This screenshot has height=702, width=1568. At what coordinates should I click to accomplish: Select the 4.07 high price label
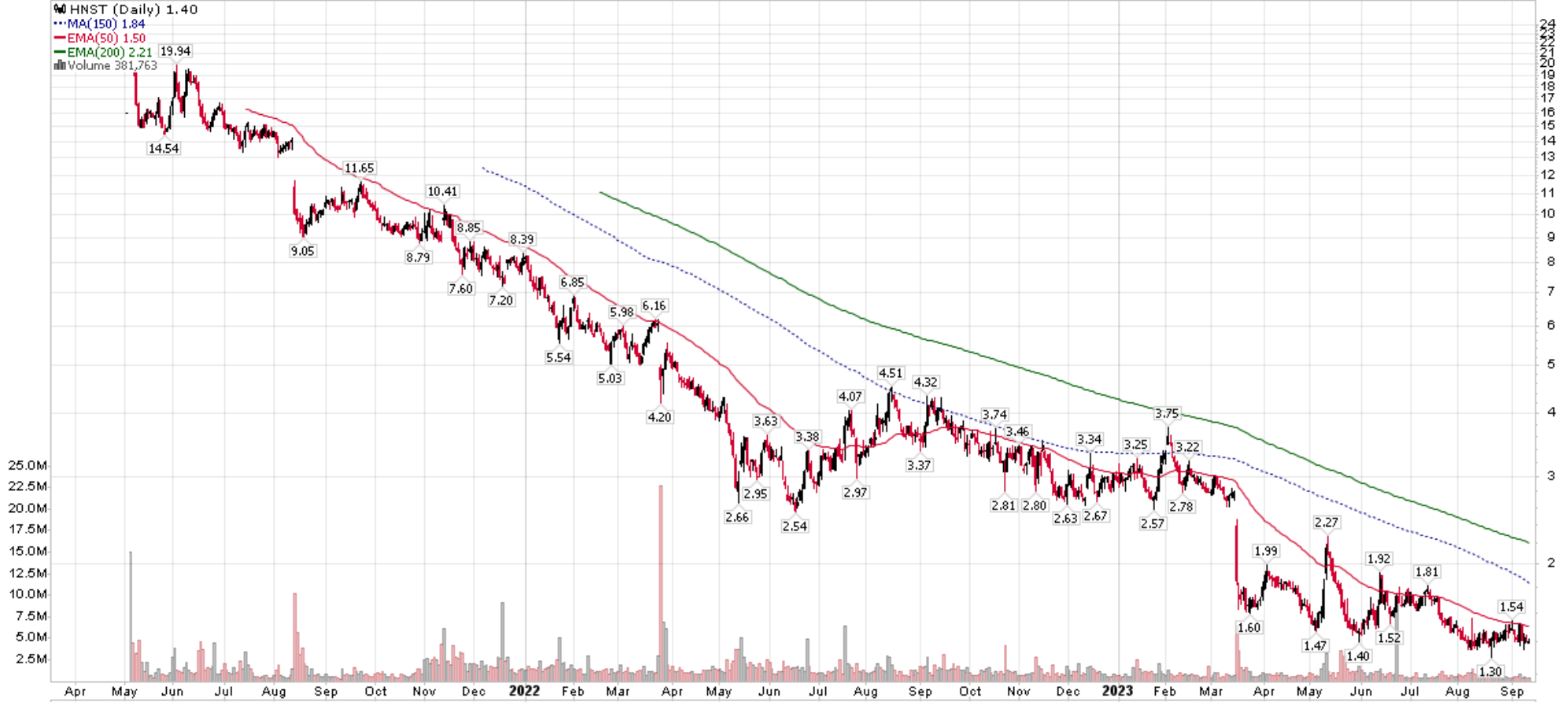tap(850, 397)
